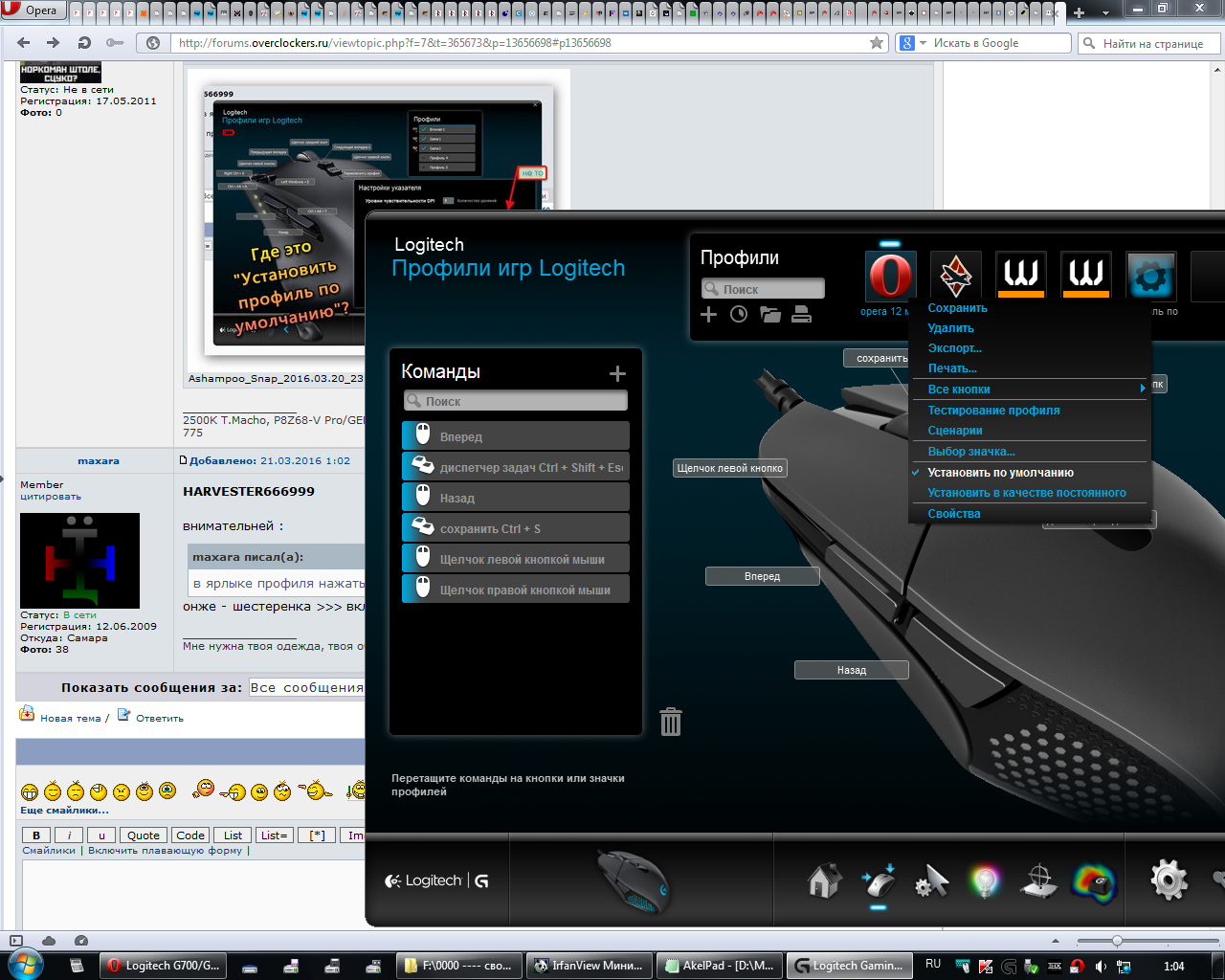Click the Поиск field under Профили
This screenshot has width=1225, height=980.
(x=763, y=289)
